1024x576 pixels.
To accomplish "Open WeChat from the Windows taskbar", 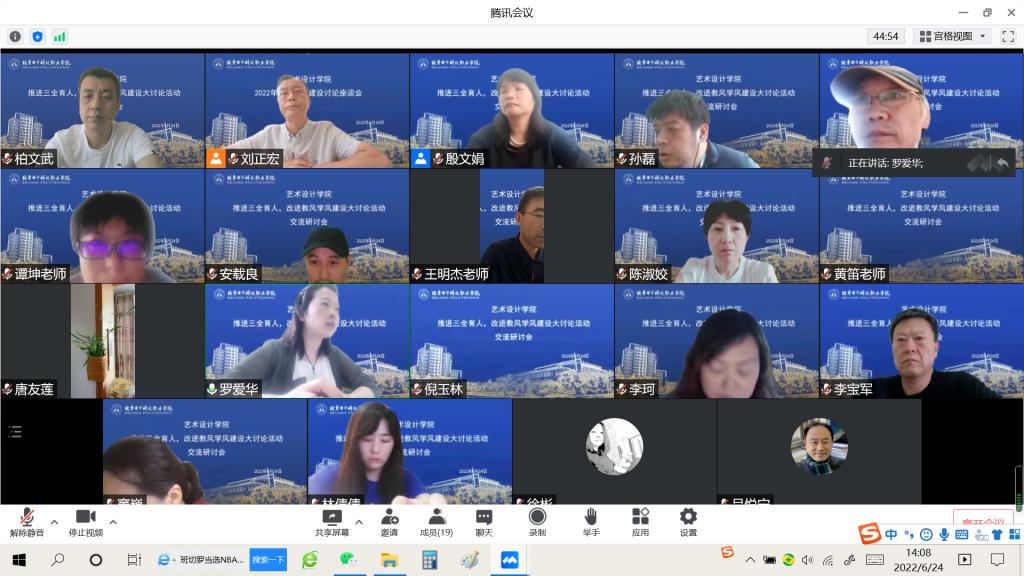I will 347,560.
